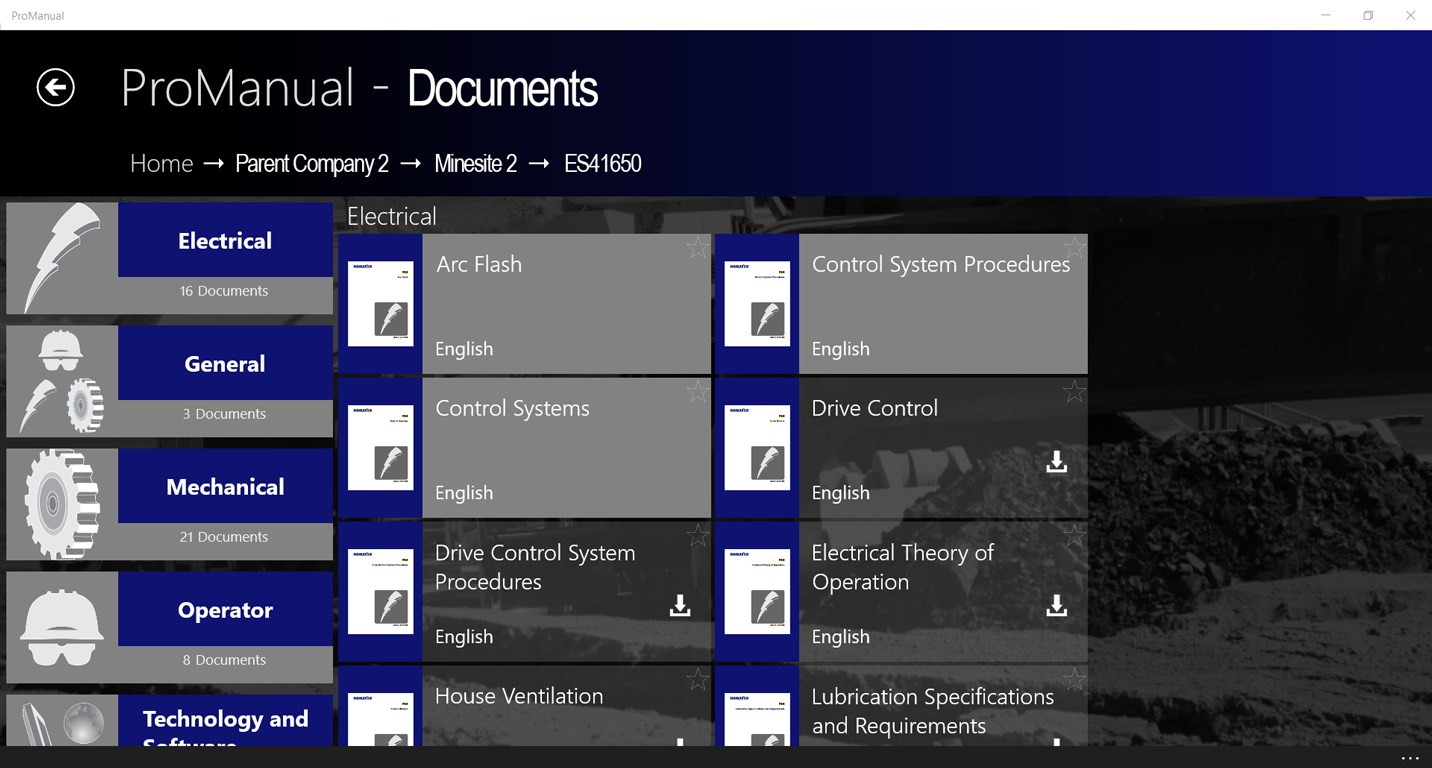Select ES41650 in the breadcrumb

603,164
